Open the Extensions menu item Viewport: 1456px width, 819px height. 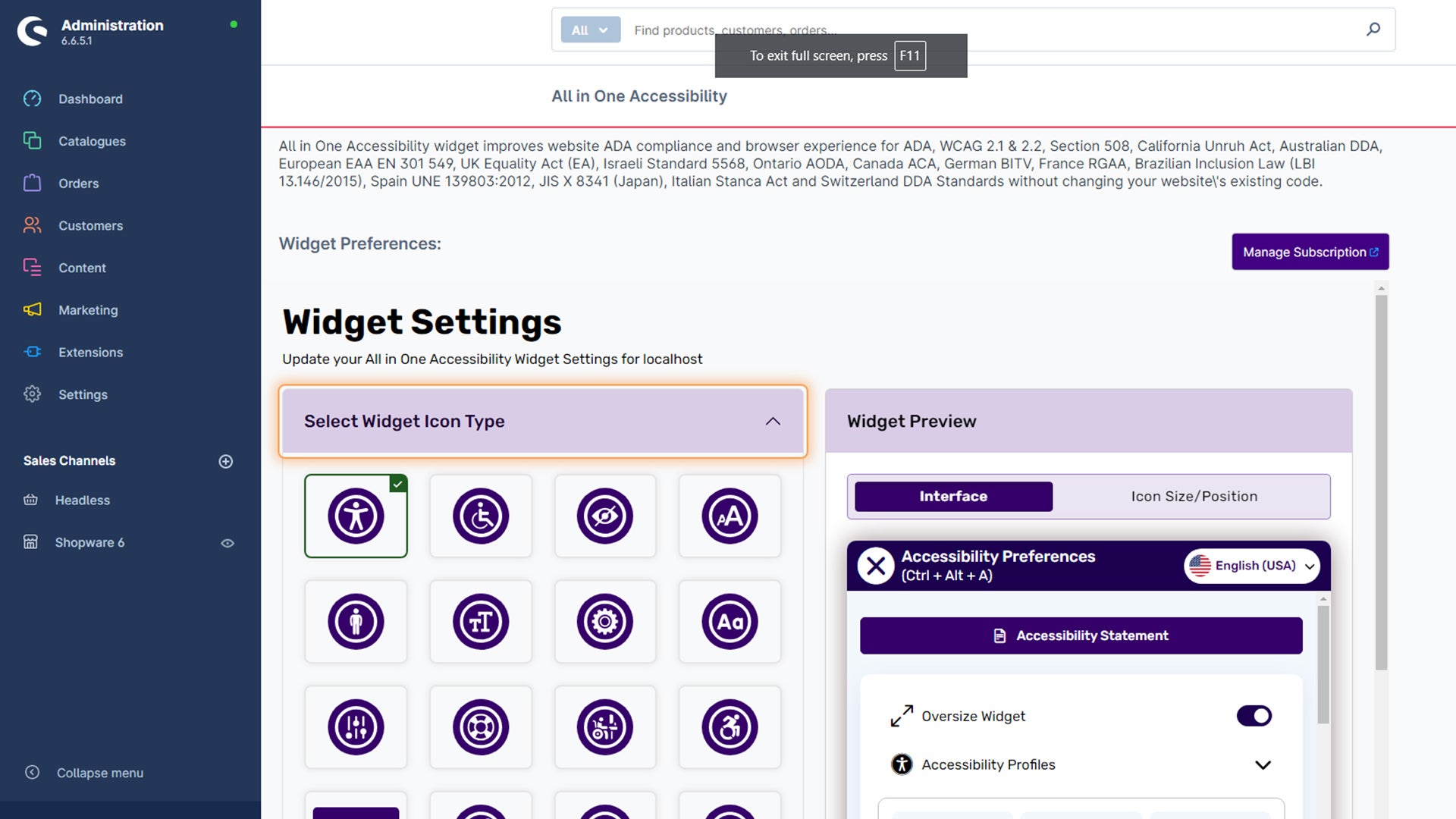(x=91, y=352)
